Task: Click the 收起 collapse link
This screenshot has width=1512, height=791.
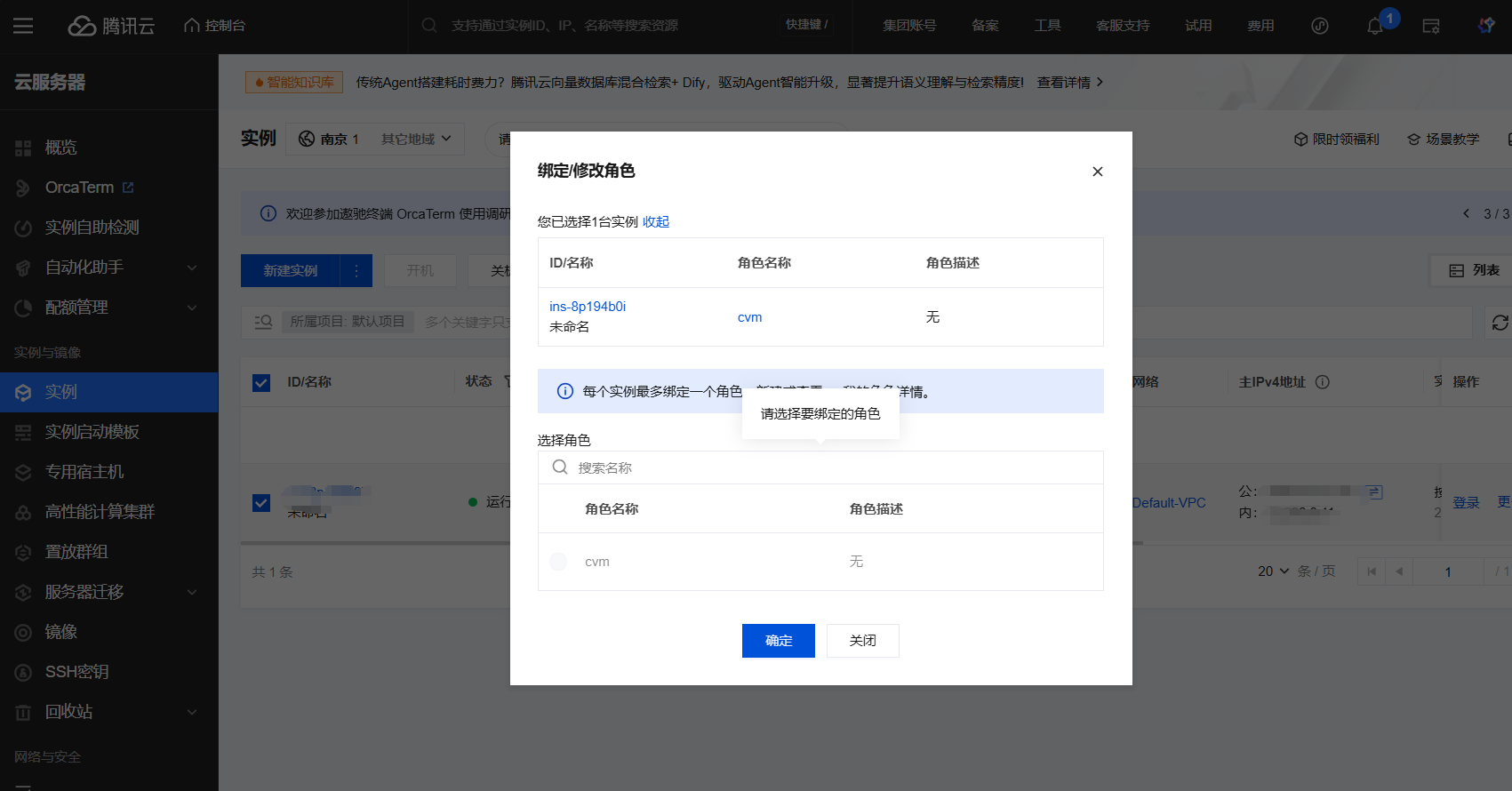Action: pos(656,222)
